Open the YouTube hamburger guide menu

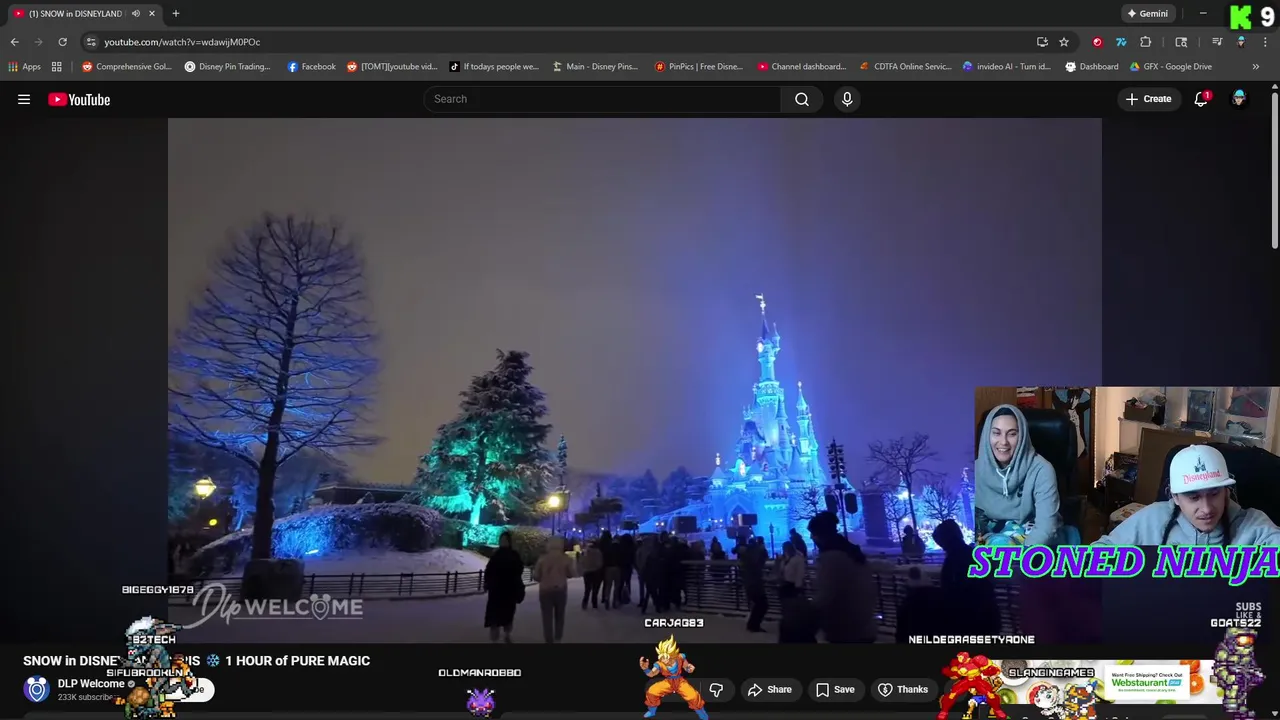click(x=24, y=99)
